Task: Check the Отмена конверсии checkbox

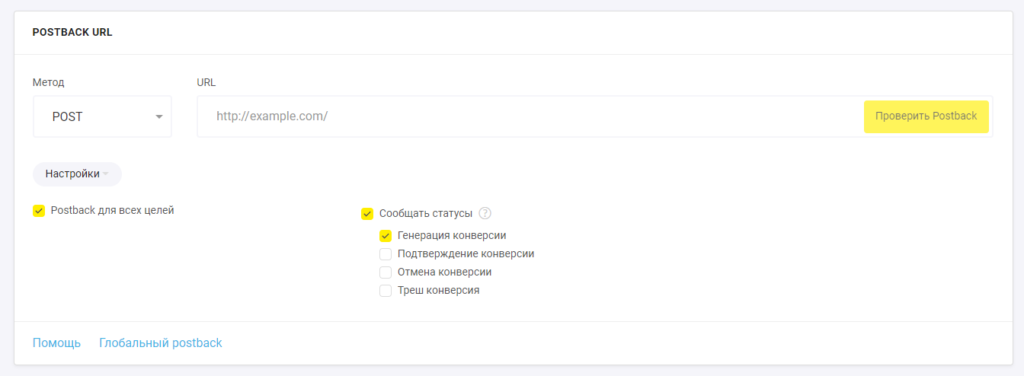Action: click(x=385, y=272)
